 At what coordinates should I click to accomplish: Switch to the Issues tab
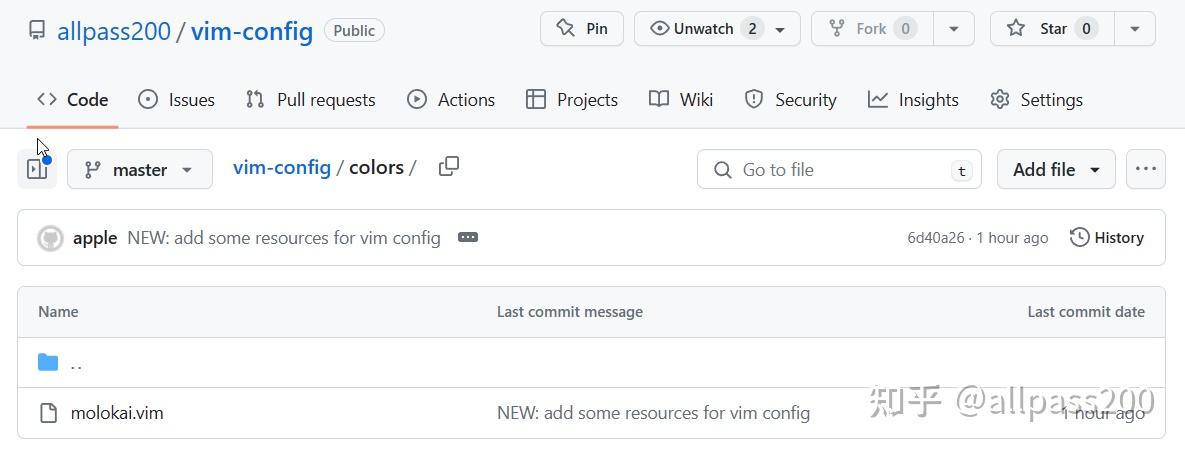tap(176, 99)
